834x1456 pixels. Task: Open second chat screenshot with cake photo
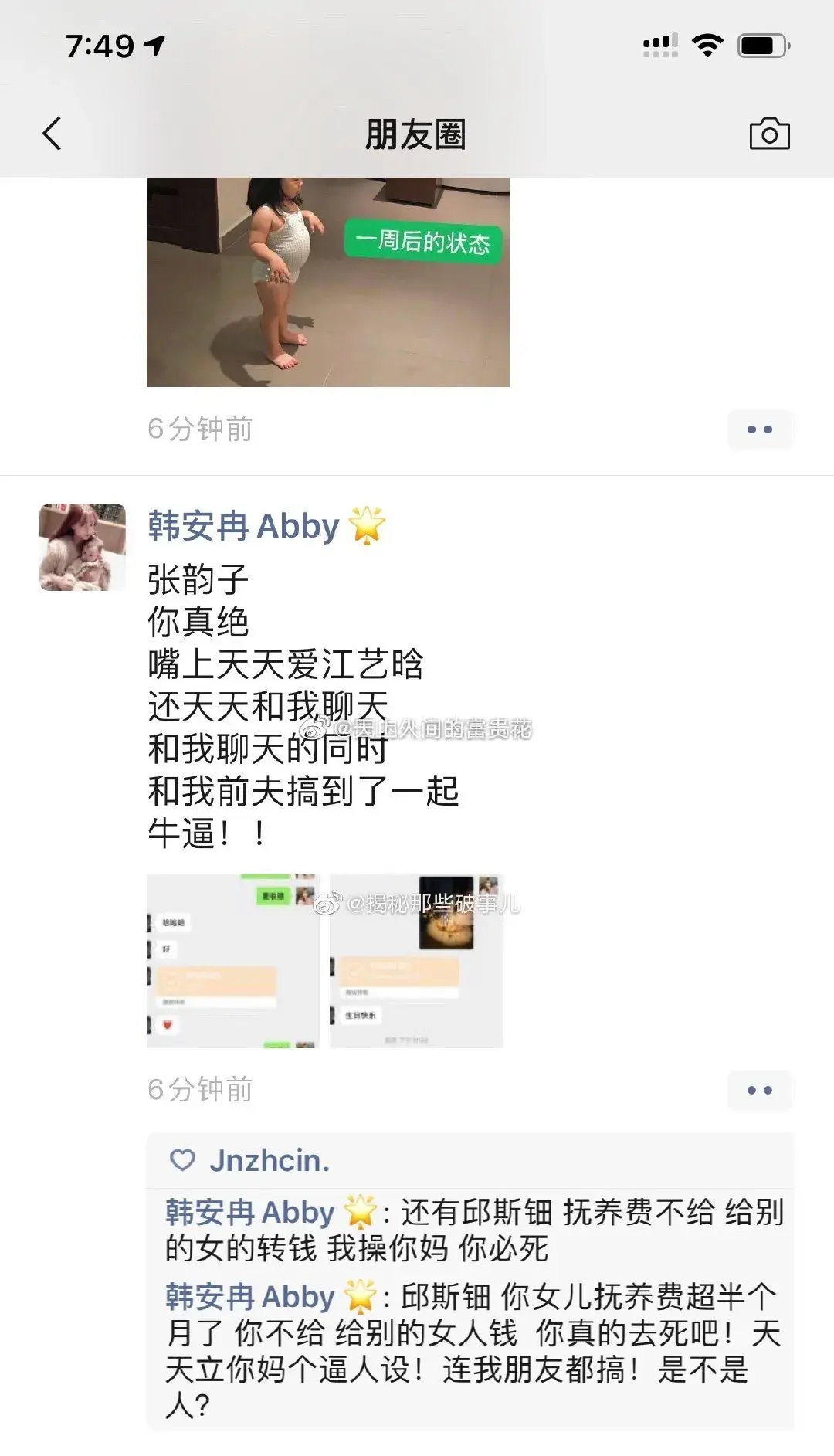(x=416, y=961)
